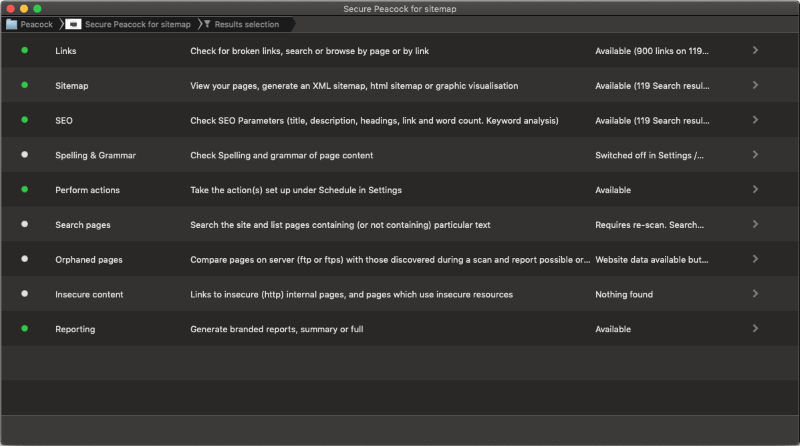Click the filter icon beside Results selection
The height and width of the screenshot is (446, 800).
tap(206, 24)
